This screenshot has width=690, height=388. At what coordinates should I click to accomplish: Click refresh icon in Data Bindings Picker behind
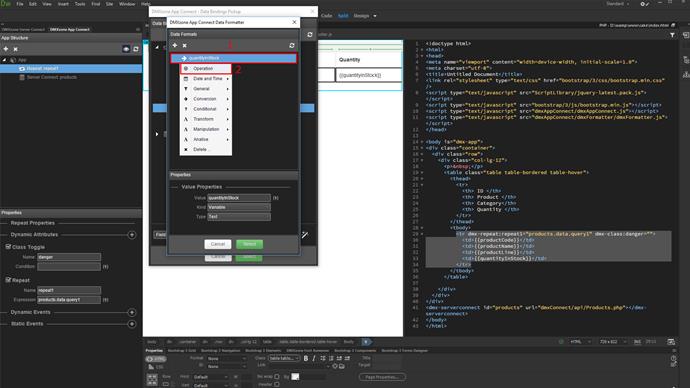click(310, 34)
